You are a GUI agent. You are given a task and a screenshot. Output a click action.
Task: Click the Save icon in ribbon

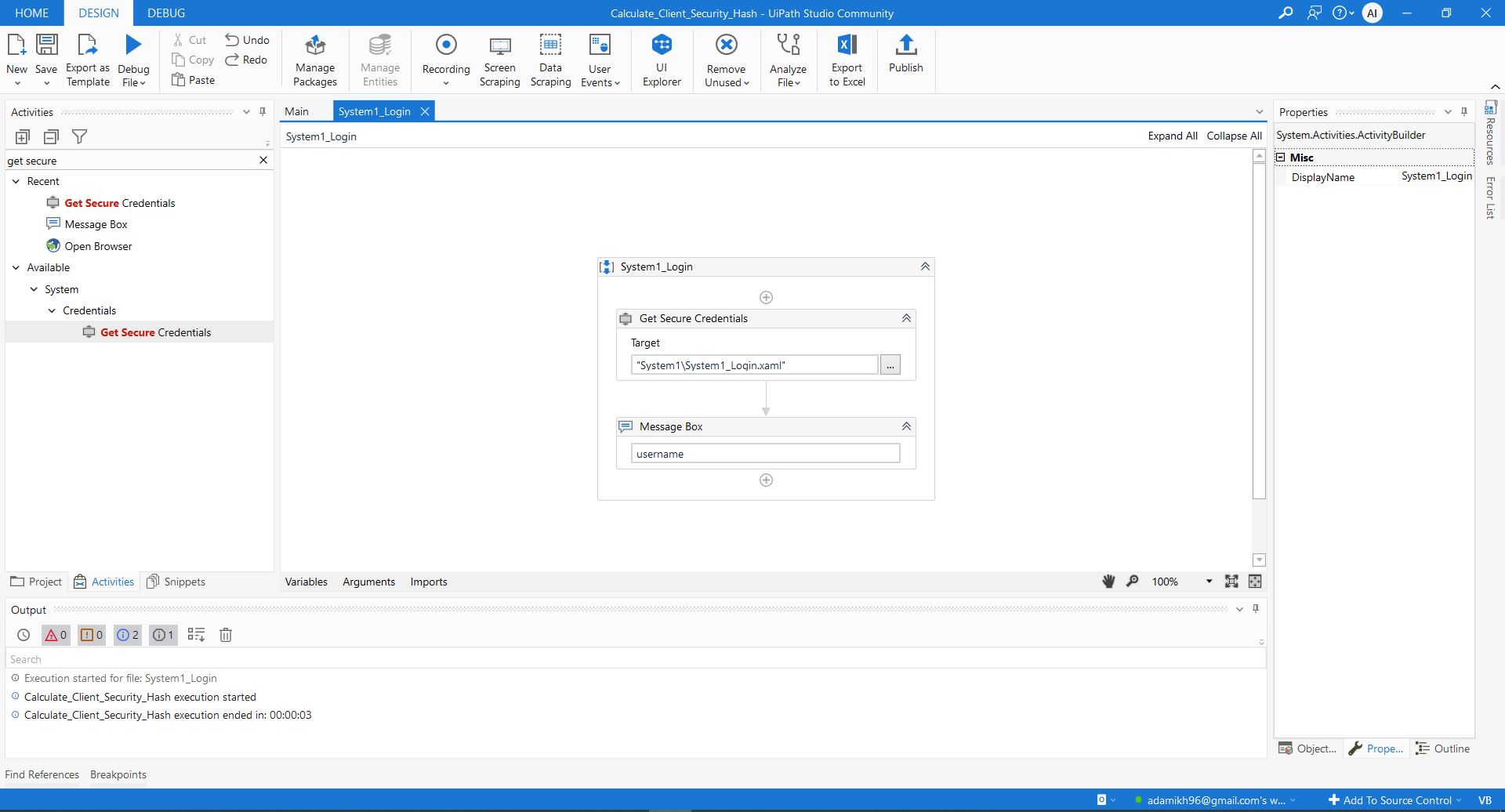point(47,45)
